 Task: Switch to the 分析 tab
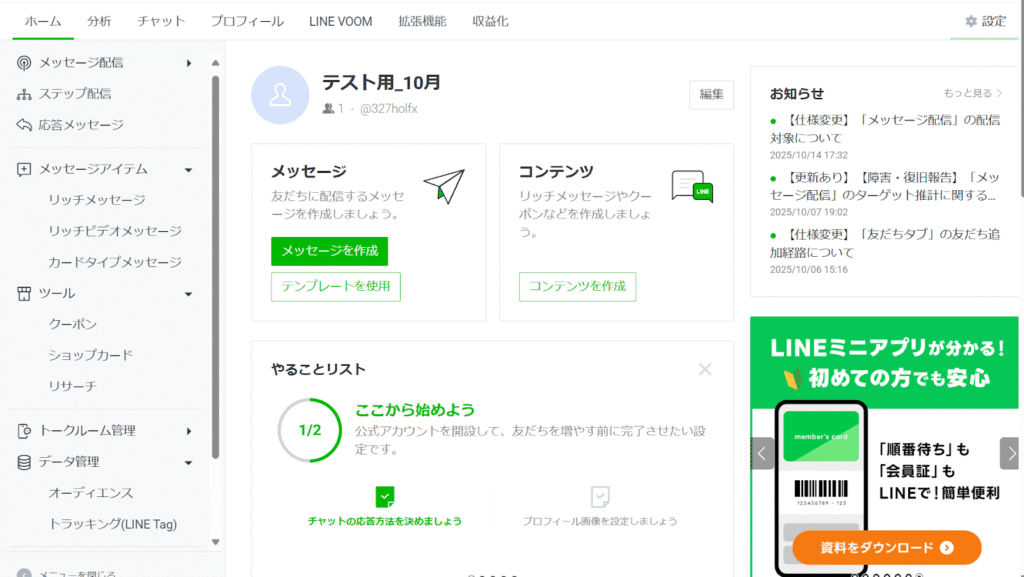pos(99,21)
